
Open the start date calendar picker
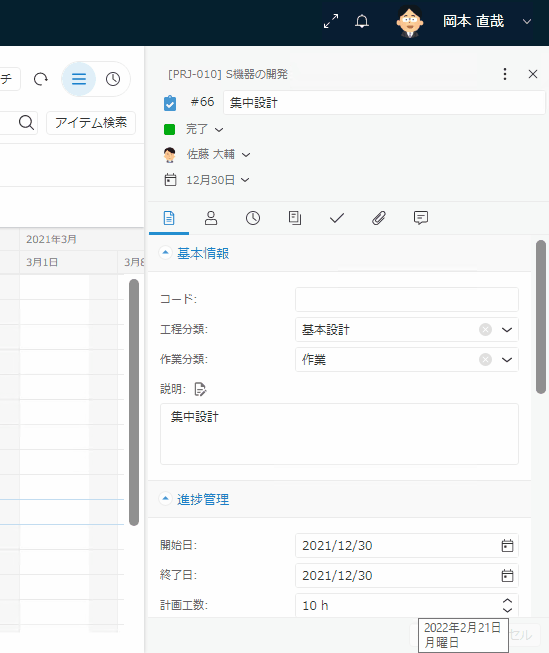click(507, 546)
